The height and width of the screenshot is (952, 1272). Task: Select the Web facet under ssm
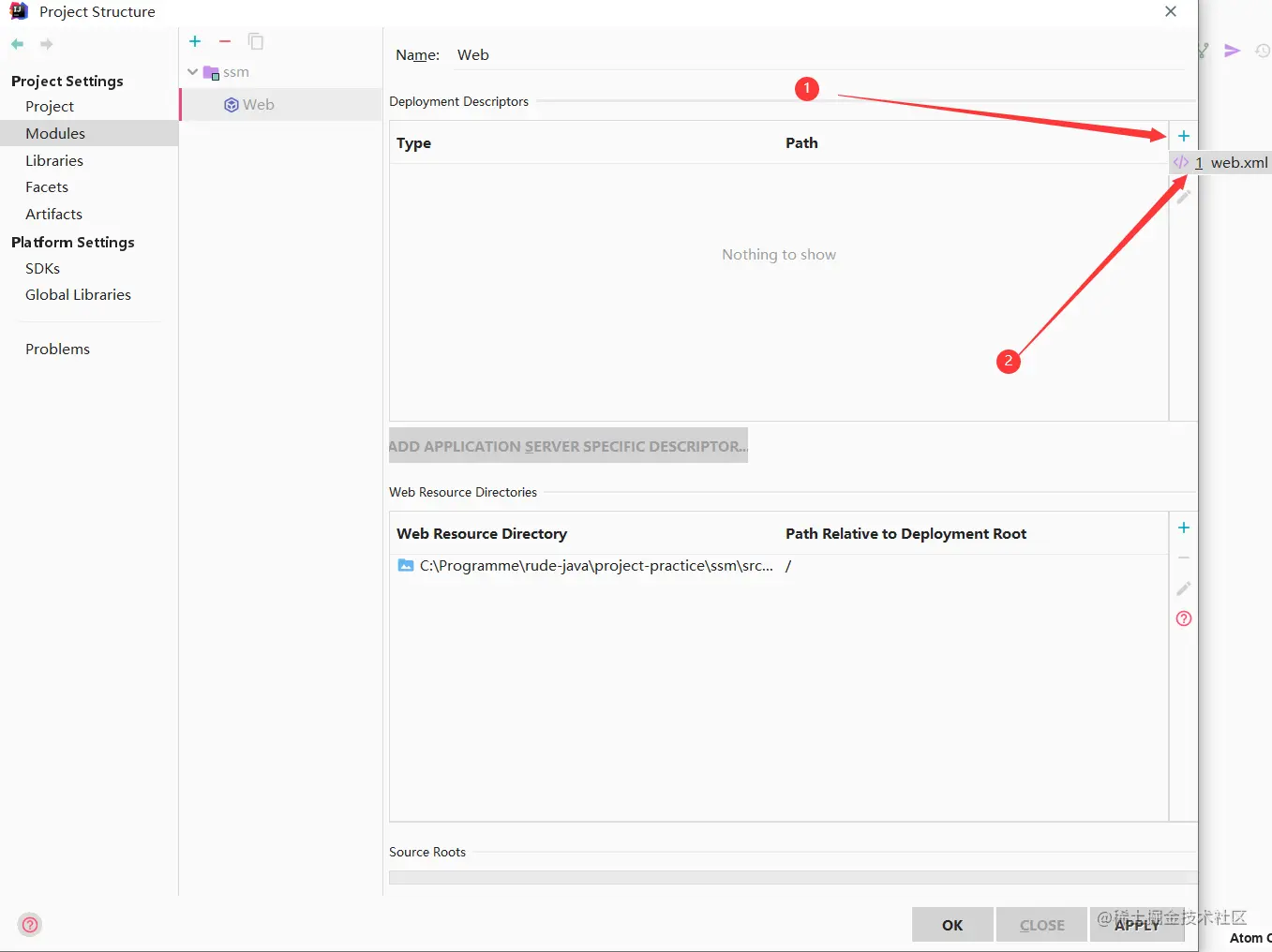point(249,105)
